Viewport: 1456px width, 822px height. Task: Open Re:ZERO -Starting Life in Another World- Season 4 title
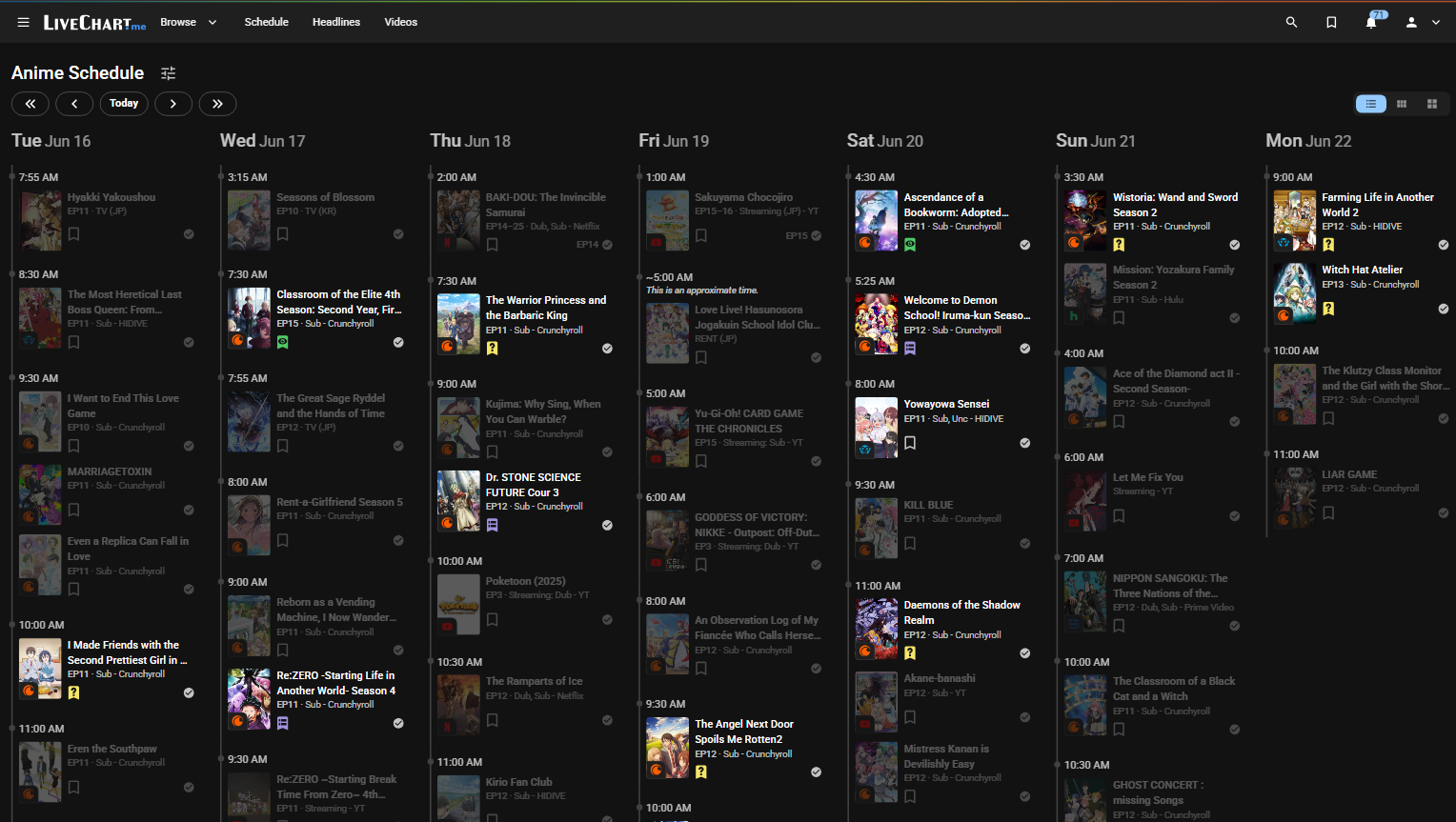pos(336,683)
